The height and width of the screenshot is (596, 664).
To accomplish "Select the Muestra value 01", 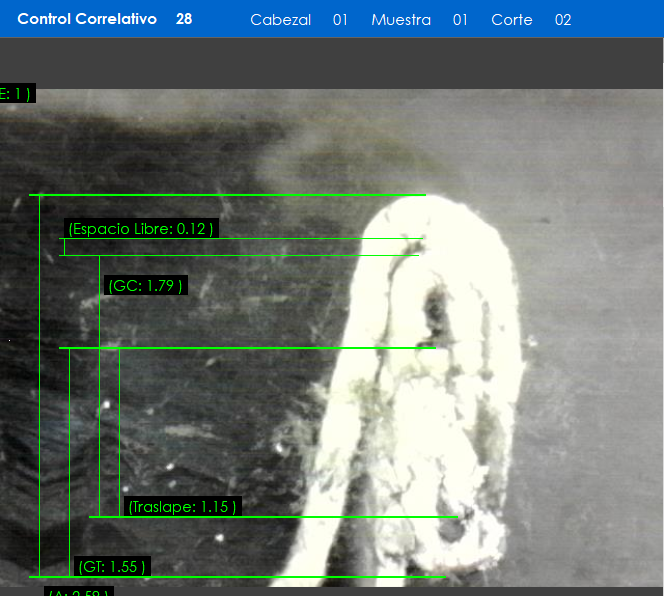I will (460, 20).
